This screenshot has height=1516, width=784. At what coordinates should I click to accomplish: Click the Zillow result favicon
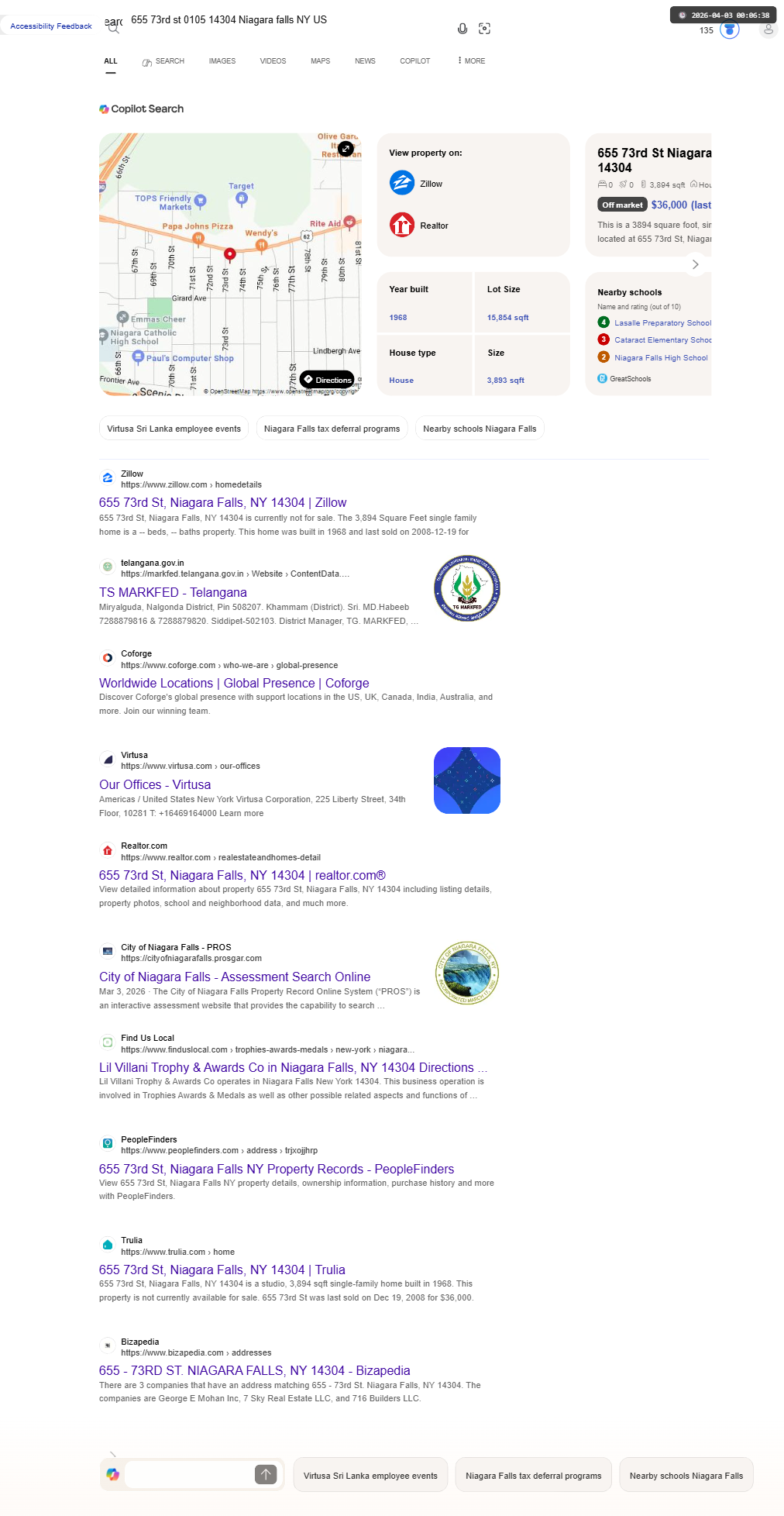(108, 478)
